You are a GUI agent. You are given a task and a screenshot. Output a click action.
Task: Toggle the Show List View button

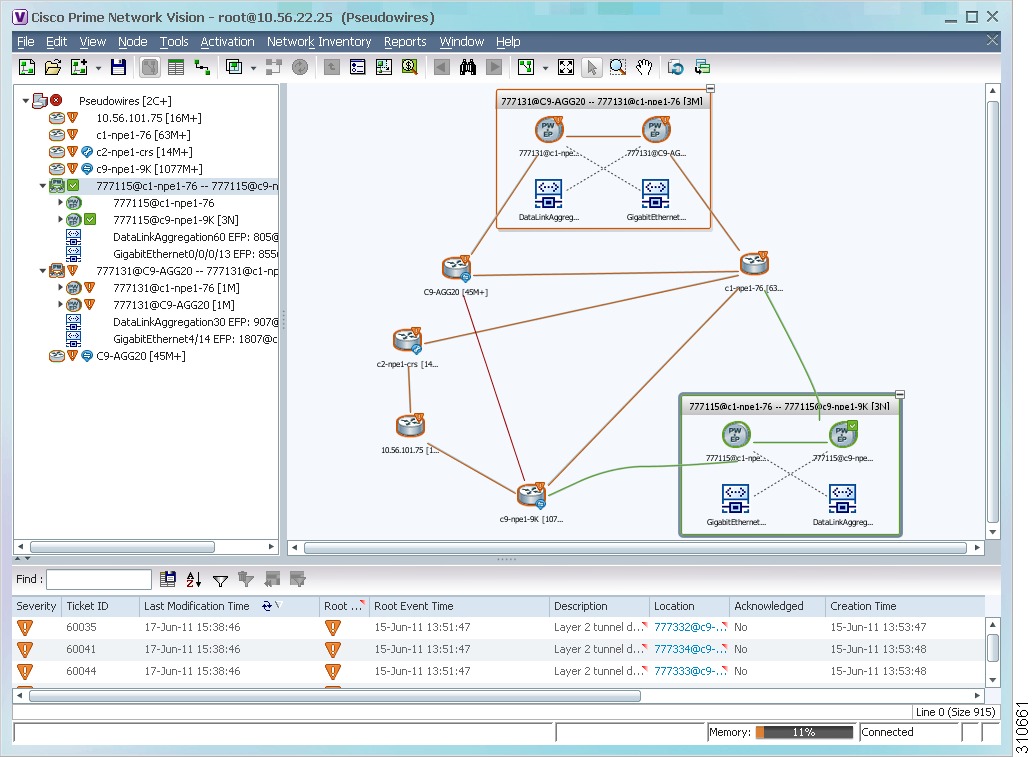(x=176, y=67)
